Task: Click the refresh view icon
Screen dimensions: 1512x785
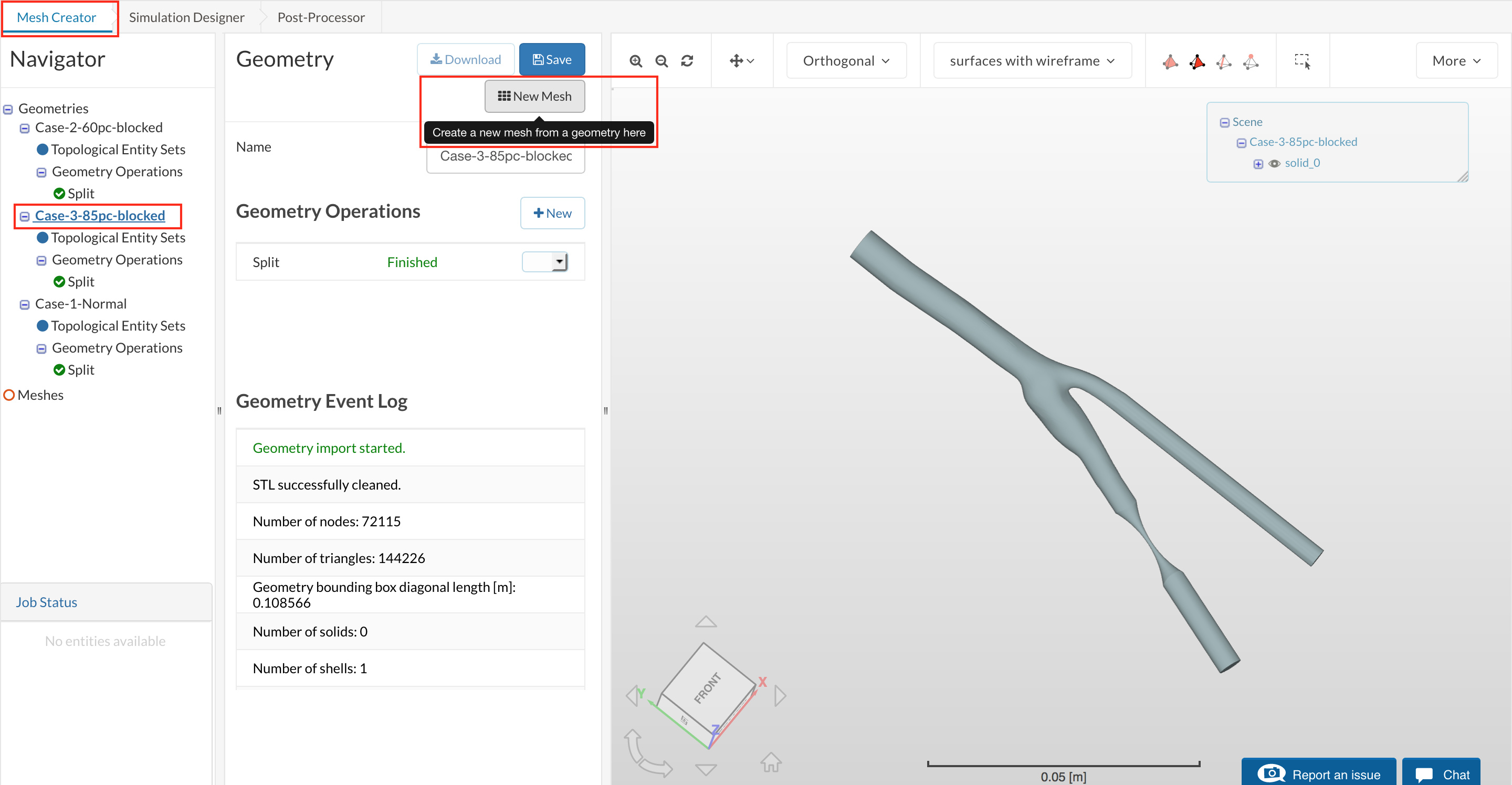Action: coord(687,61)
